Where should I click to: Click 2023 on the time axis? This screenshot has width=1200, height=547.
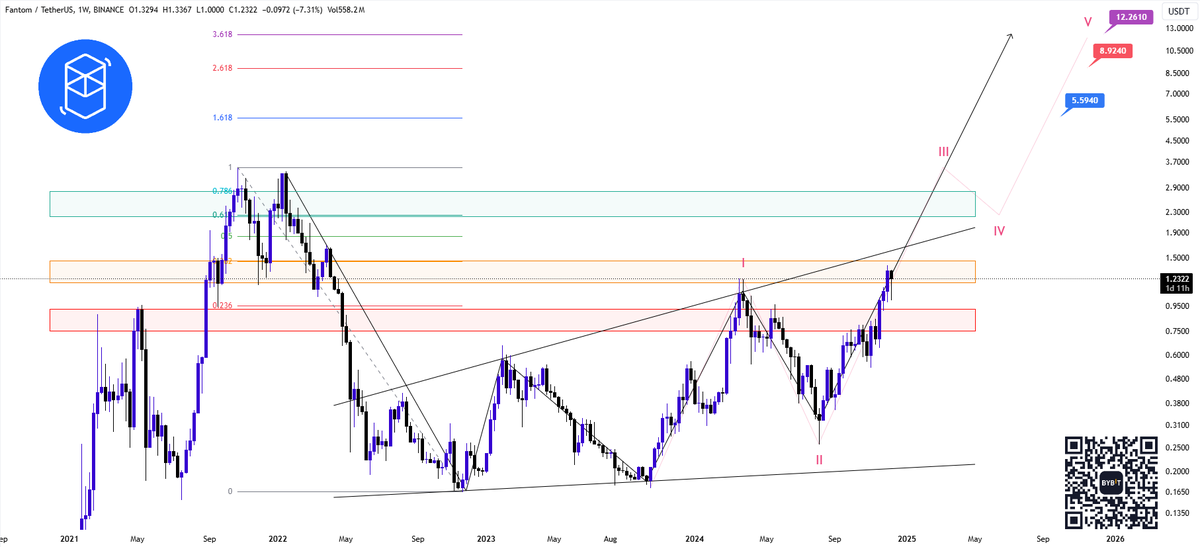point(485,538)
